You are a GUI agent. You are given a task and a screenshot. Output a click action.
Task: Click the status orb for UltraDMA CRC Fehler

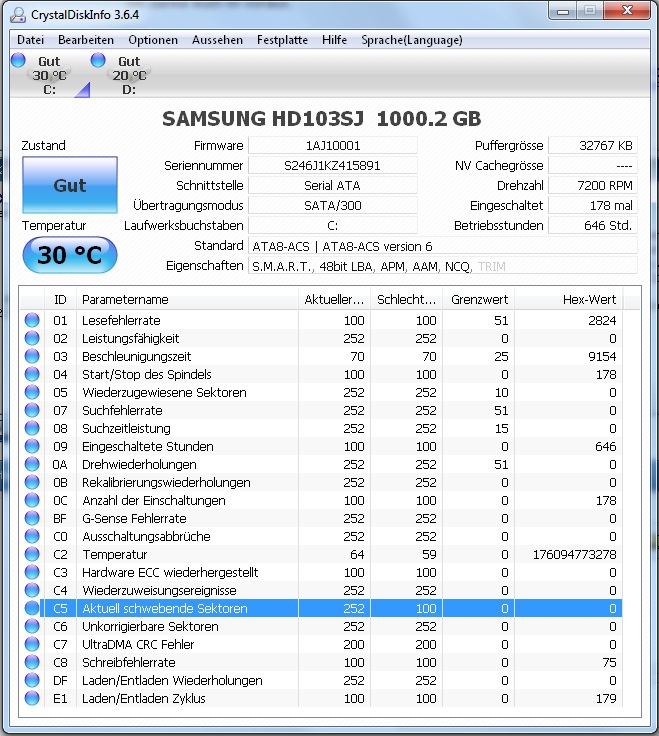coord(32,644)
